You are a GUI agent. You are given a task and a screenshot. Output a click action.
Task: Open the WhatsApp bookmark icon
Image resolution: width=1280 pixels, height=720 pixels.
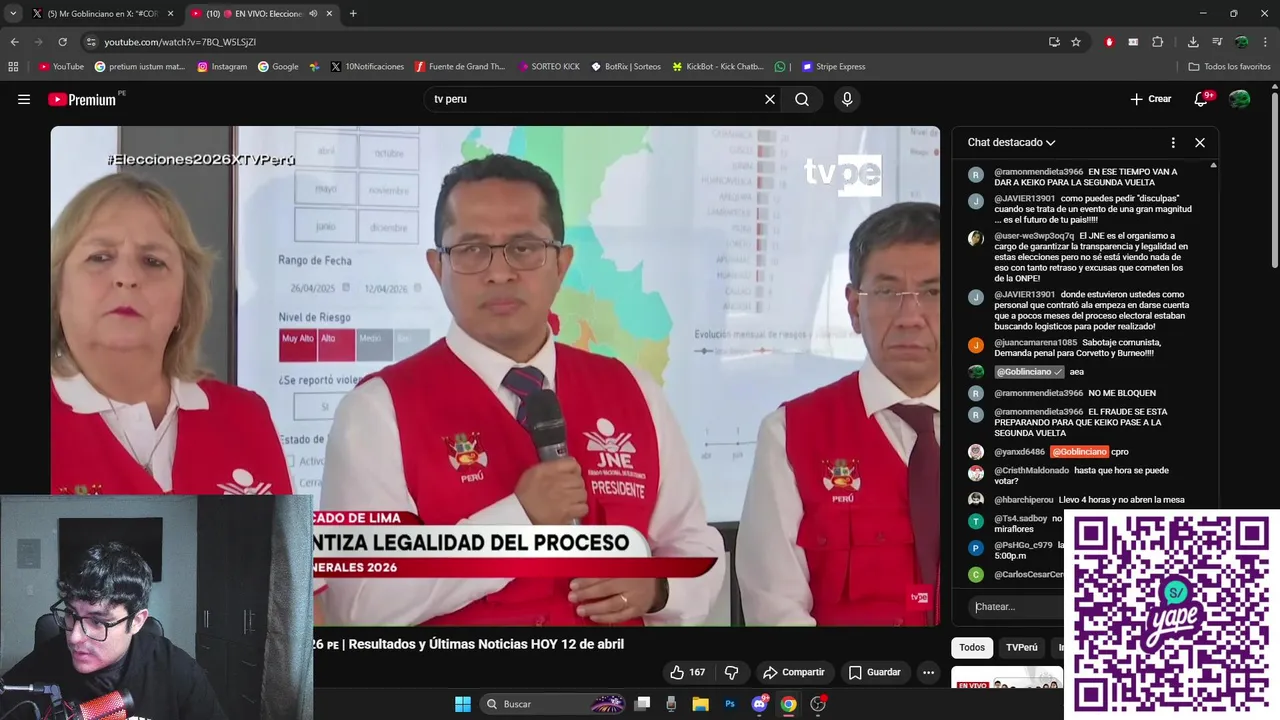coord(780,67)
